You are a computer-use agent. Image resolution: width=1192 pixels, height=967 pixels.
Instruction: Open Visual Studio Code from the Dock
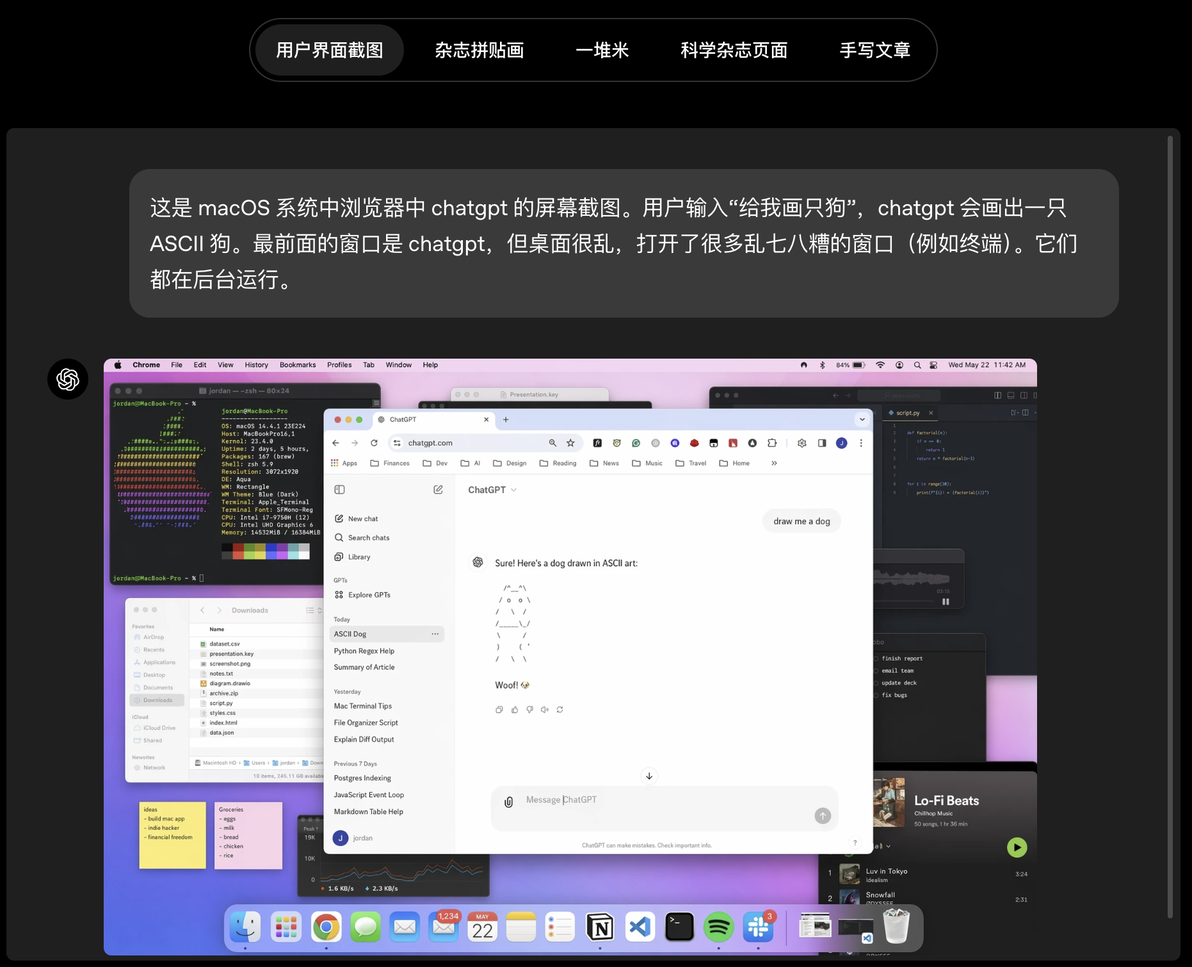pyautogui.click(x=640, y=927)
